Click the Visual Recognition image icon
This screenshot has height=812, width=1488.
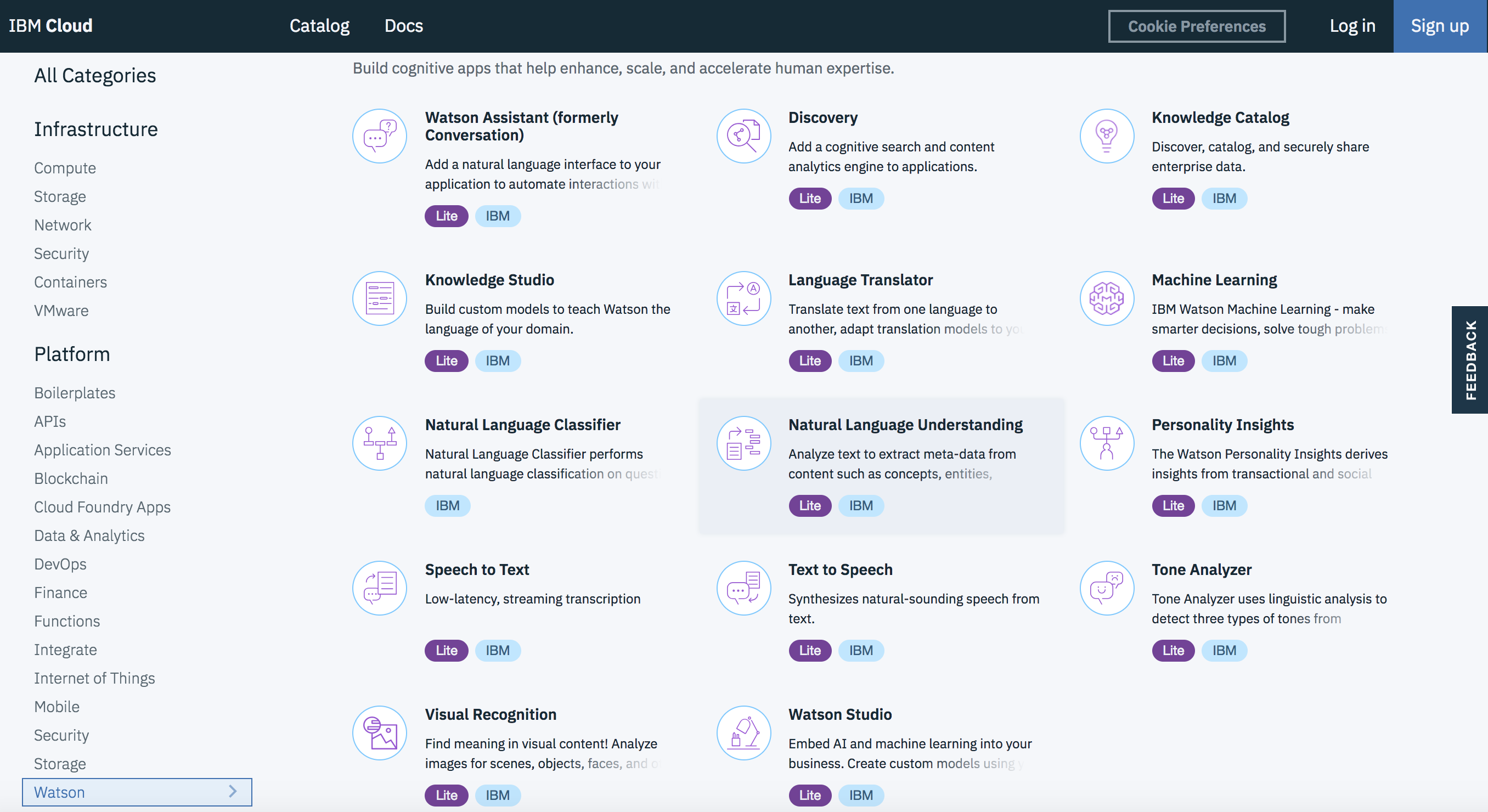pos(379,733)
